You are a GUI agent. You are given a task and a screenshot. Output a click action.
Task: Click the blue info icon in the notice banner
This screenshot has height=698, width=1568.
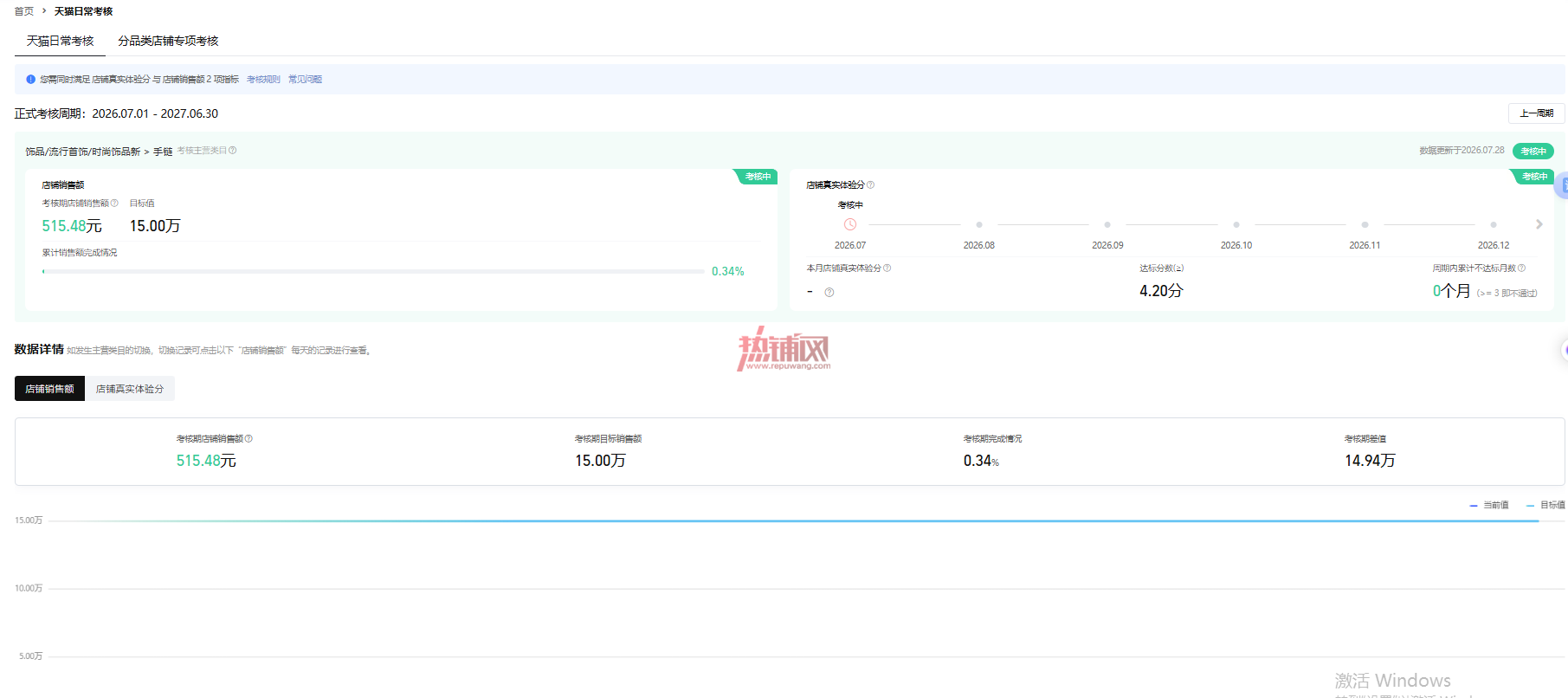30,80
